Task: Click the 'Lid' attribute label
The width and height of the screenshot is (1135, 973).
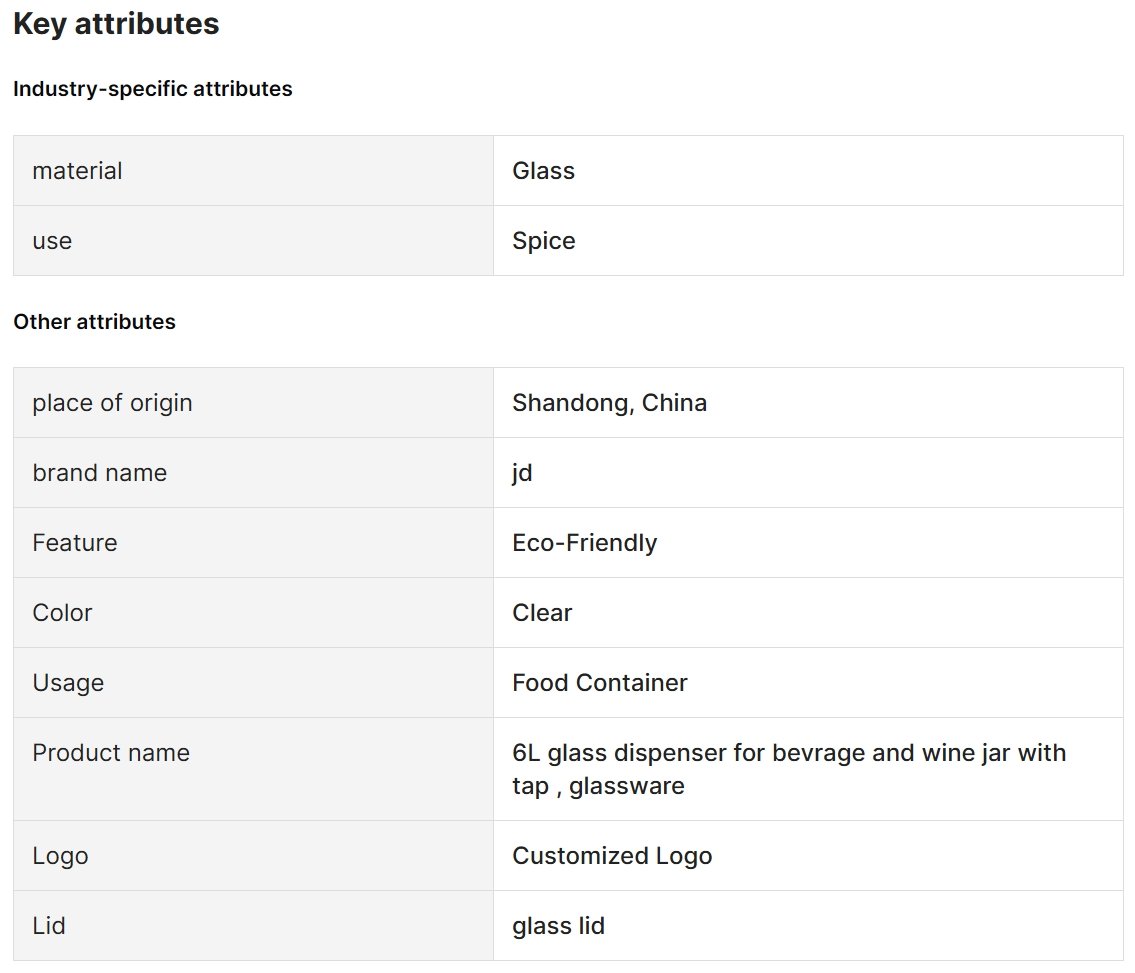Action: point(48,926)
